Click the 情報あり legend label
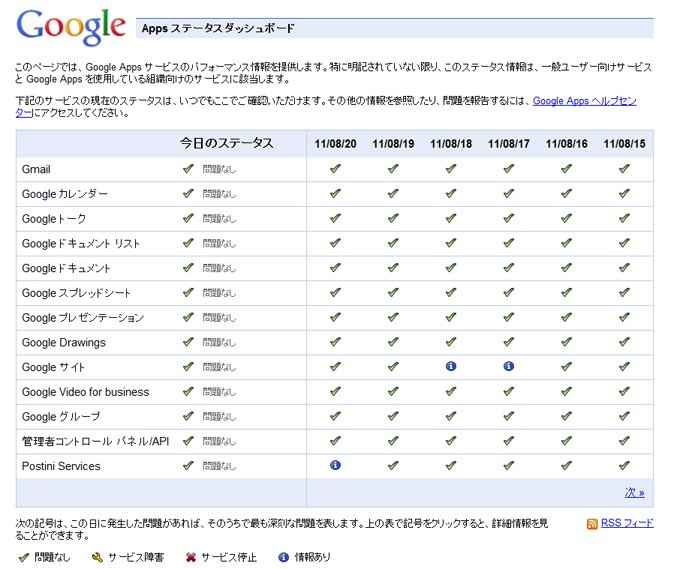The width and height of the screenshot is (677, 569). 313,557
